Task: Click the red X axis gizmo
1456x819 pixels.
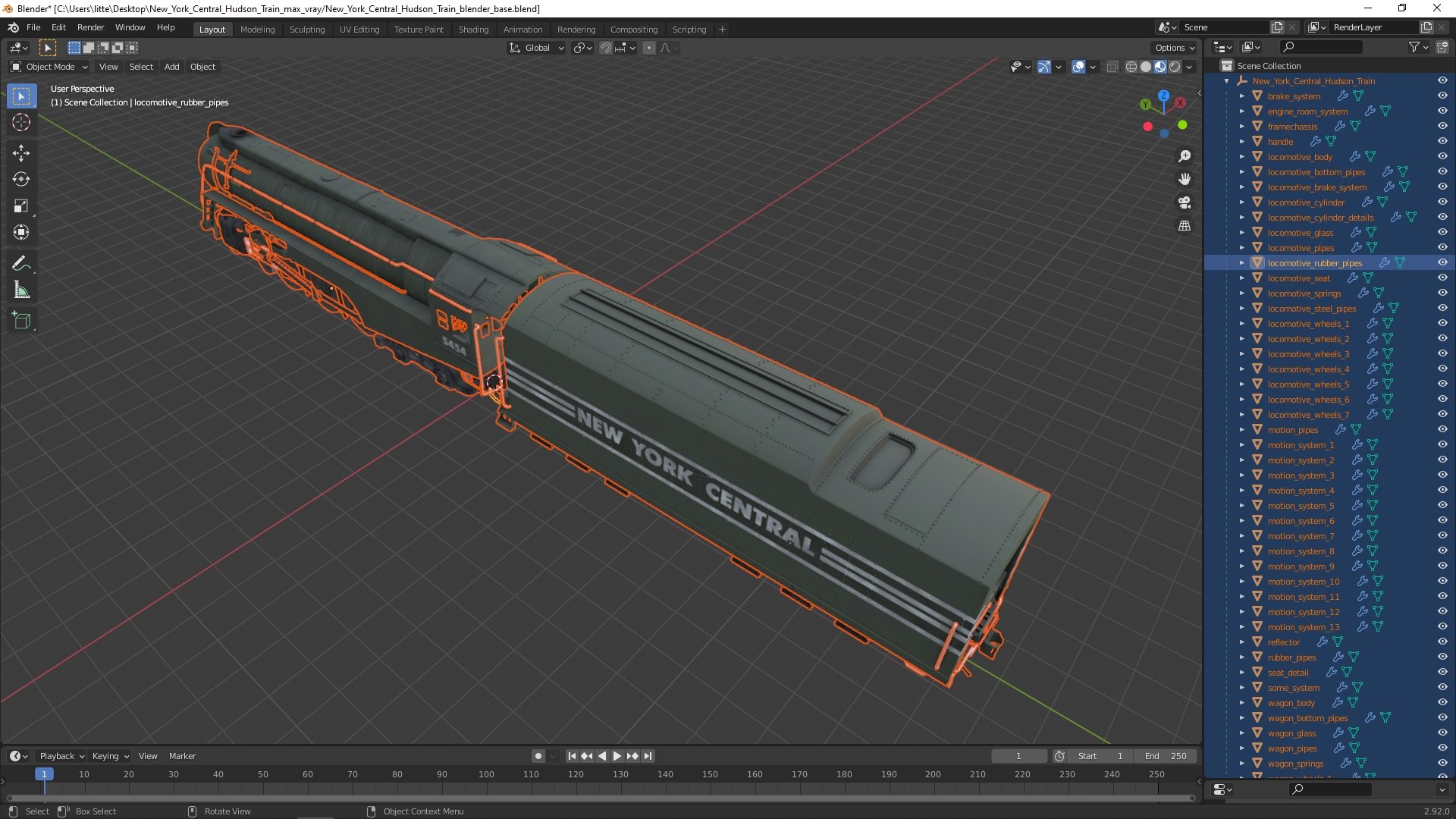Action: tap(1181, 102)
